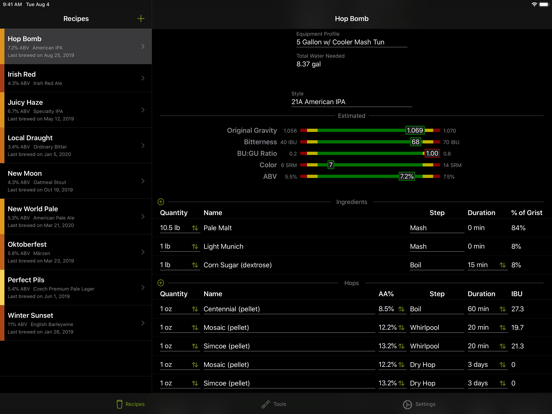Tap the Color 7 SRM marker
This screenshot has width=552, height=414.
coord(331,165)
